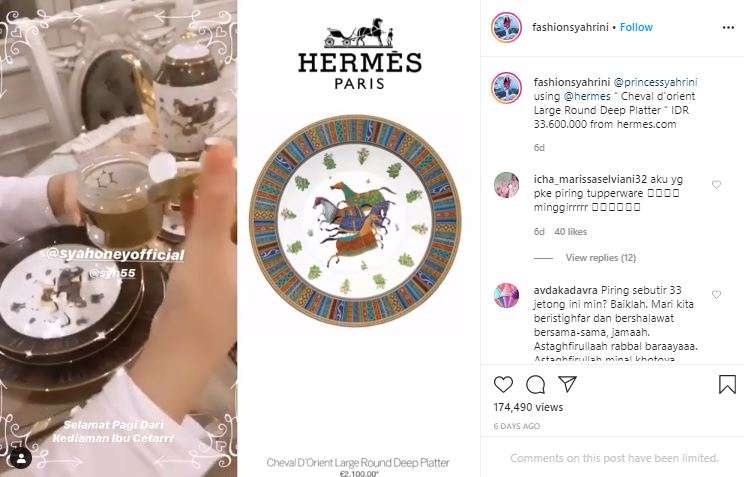Expand View replies (12)
This screenshot has height=477, width=744.
tap(601, 258)
